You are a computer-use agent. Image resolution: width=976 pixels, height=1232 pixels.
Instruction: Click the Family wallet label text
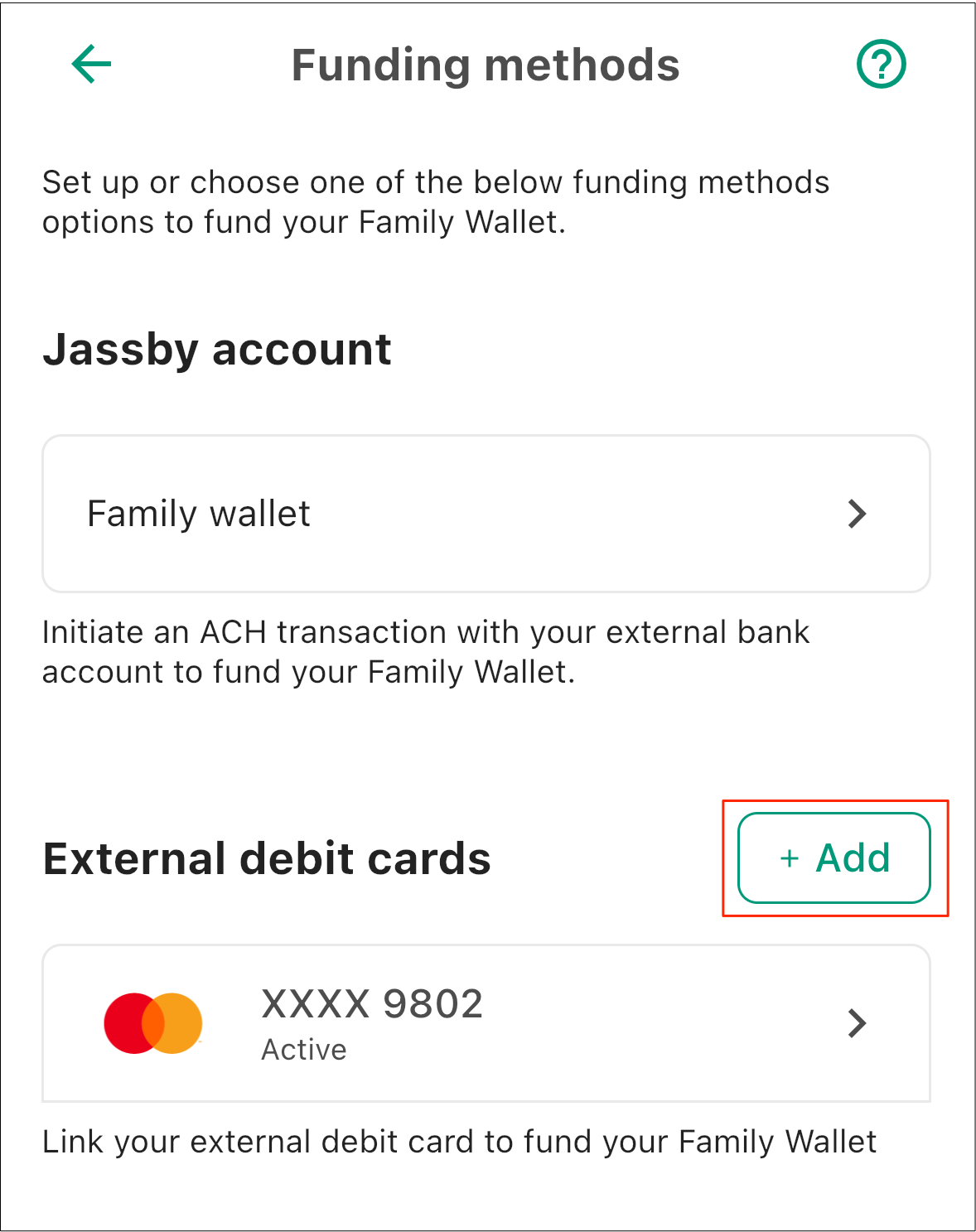point(199,514)
